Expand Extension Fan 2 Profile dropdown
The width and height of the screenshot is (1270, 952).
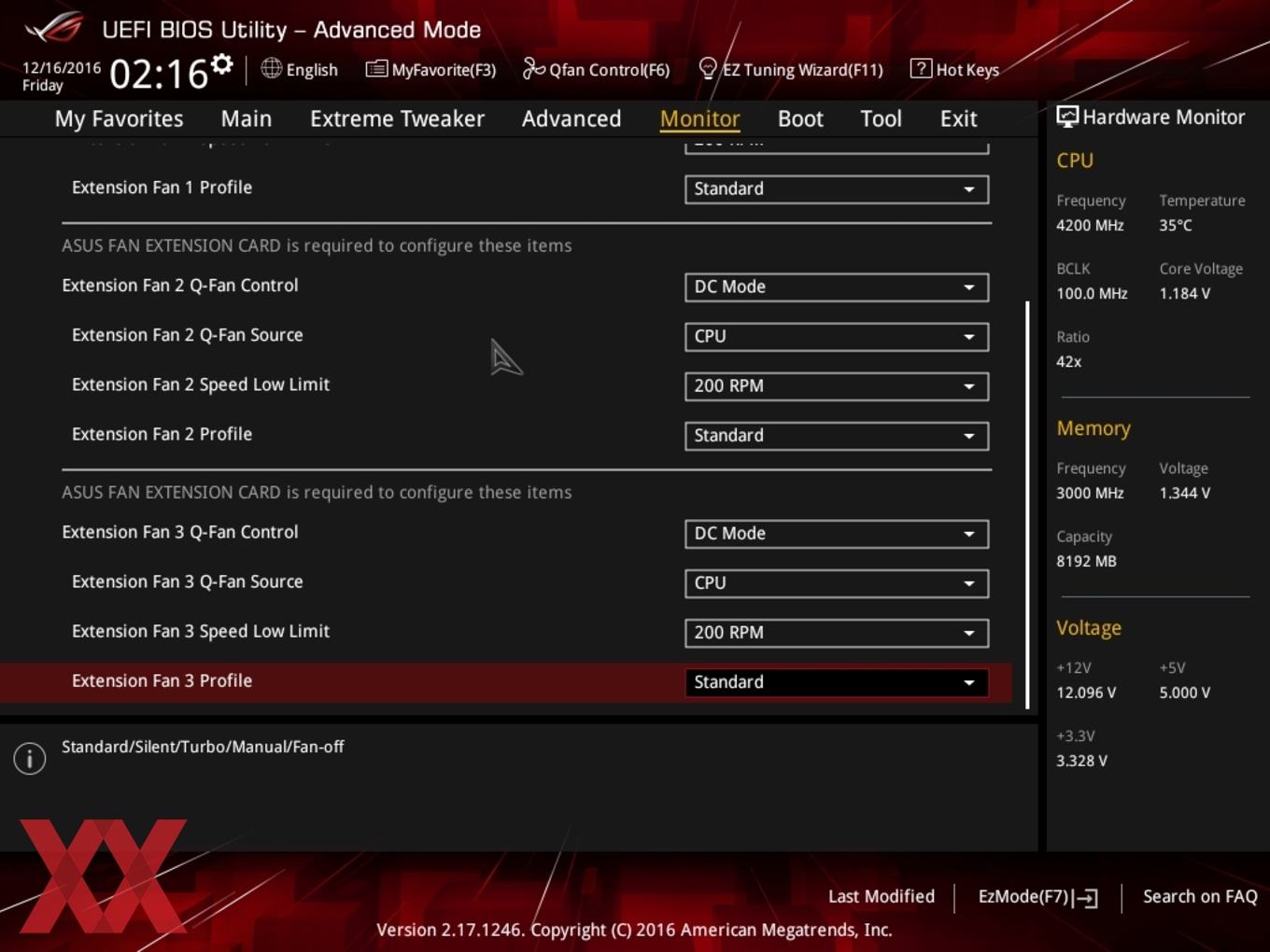point(837,435)
